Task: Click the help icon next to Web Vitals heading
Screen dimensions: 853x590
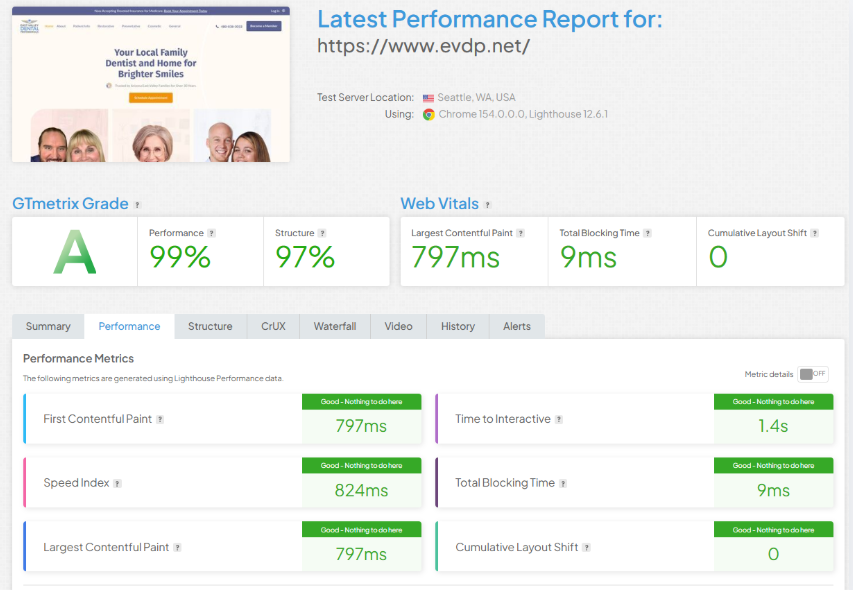Action: click(x=487, y=205)
